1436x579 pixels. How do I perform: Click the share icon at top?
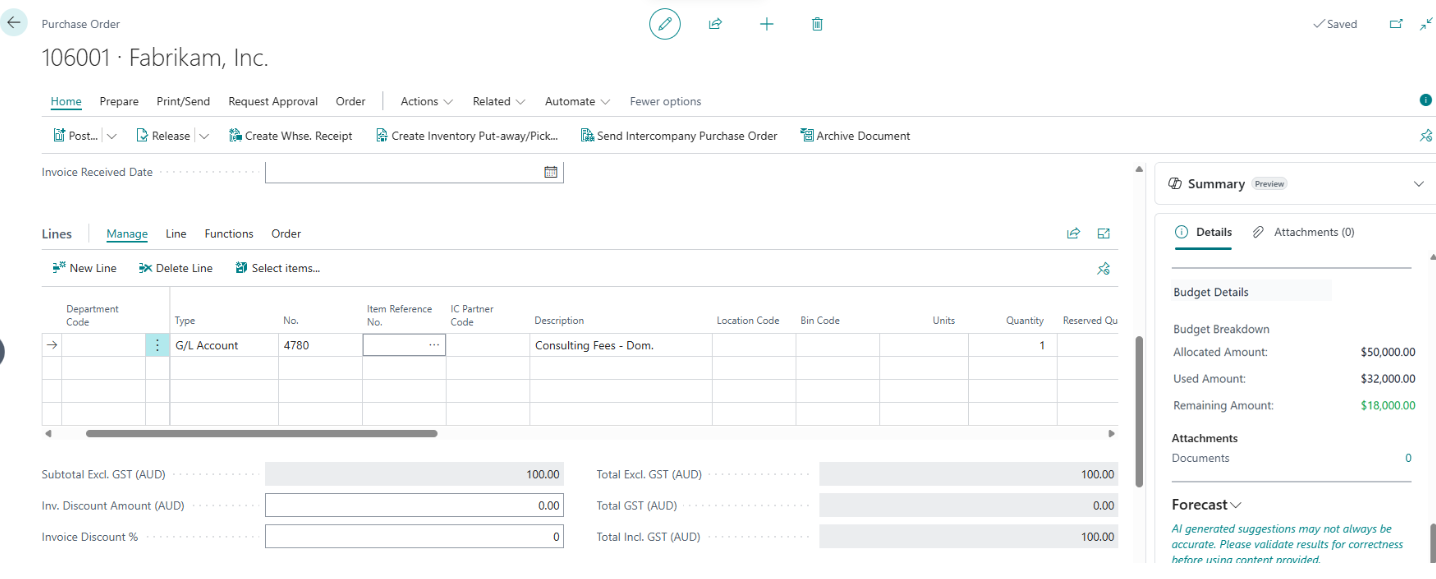[715, 24]
